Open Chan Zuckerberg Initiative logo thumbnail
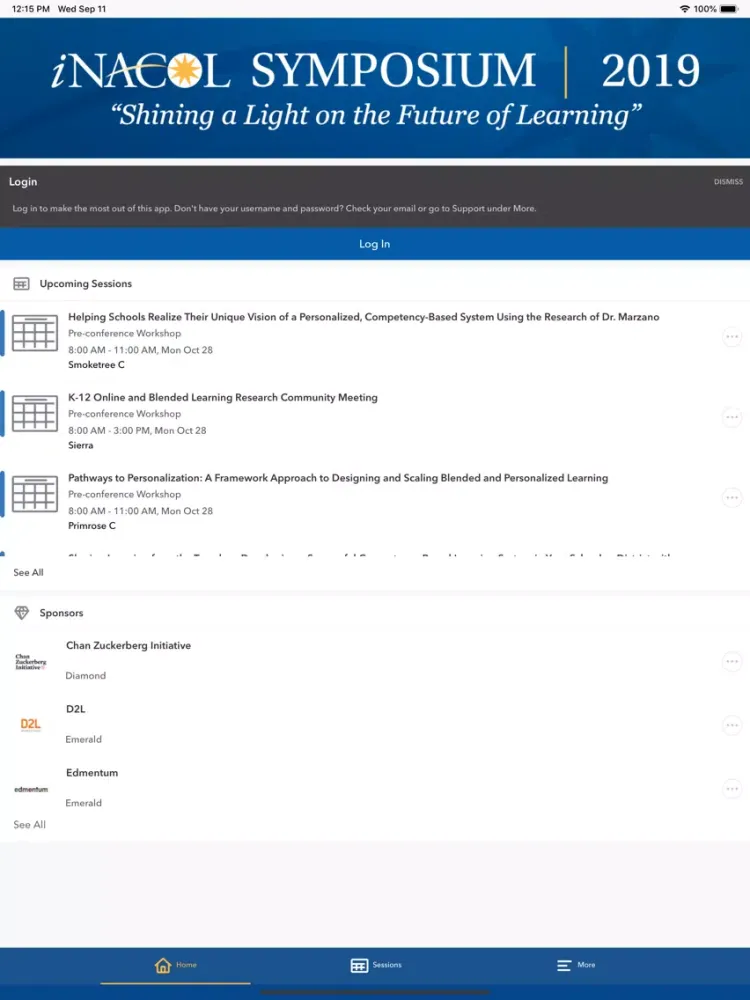This screenshot has width=750, height=1000. coord(31,661)
